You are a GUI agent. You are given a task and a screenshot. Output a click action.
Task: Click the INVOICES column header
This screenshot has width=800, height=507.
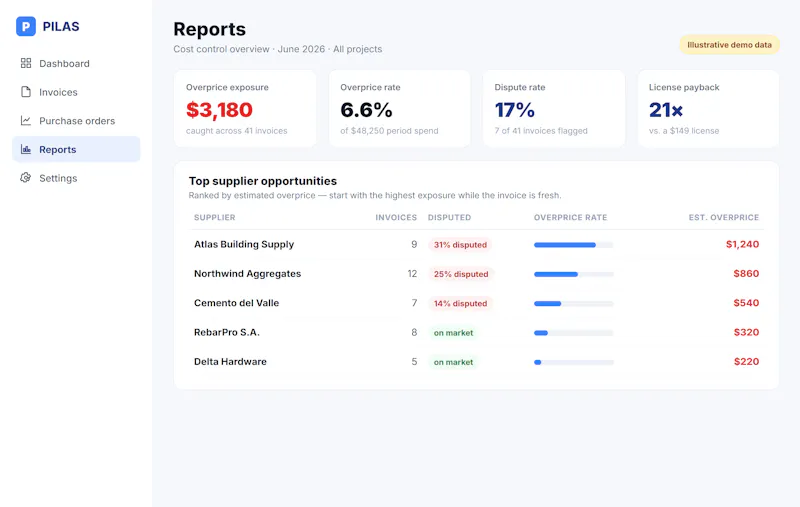pos(396,217)
